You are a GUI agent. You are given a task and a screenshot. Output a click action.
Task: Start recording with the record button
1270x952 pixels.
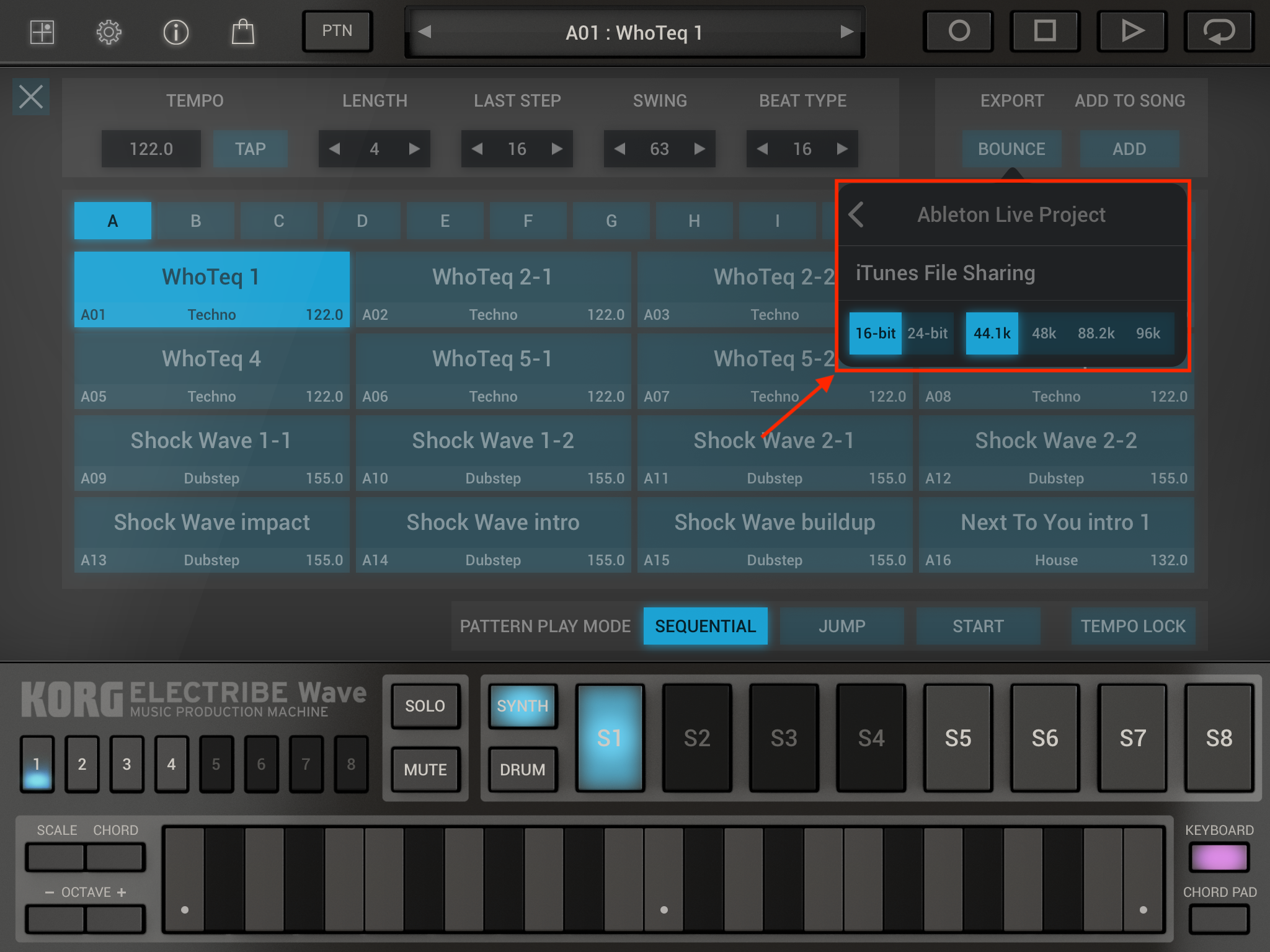(959, 31)
